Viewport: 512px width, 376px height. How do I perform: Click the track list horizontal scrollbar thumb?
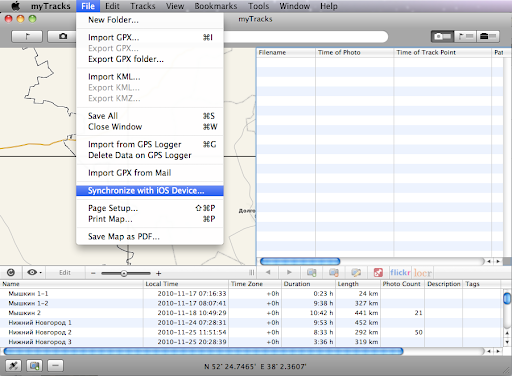[x=203, y=351]
